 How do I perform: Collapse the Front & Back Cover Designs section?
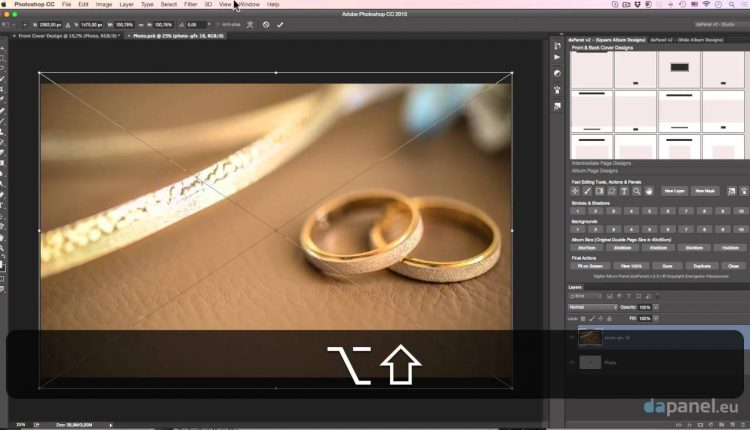pos(602,48)
